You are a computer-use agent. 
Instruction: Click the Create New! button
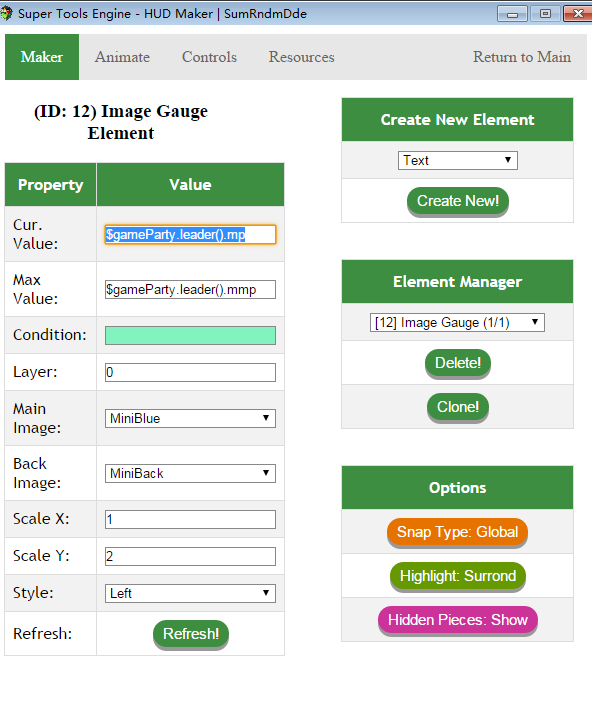[458, 201]
